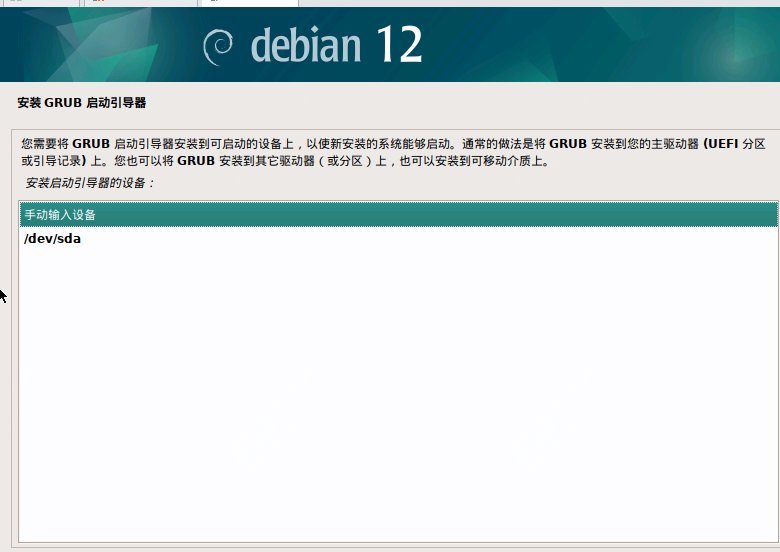The width and height of the screenshot is (780, 552).
Task: Click the 安装 GRUB 启动引导器 page heading
Action: pyautogui.click(x=82, y=103)
